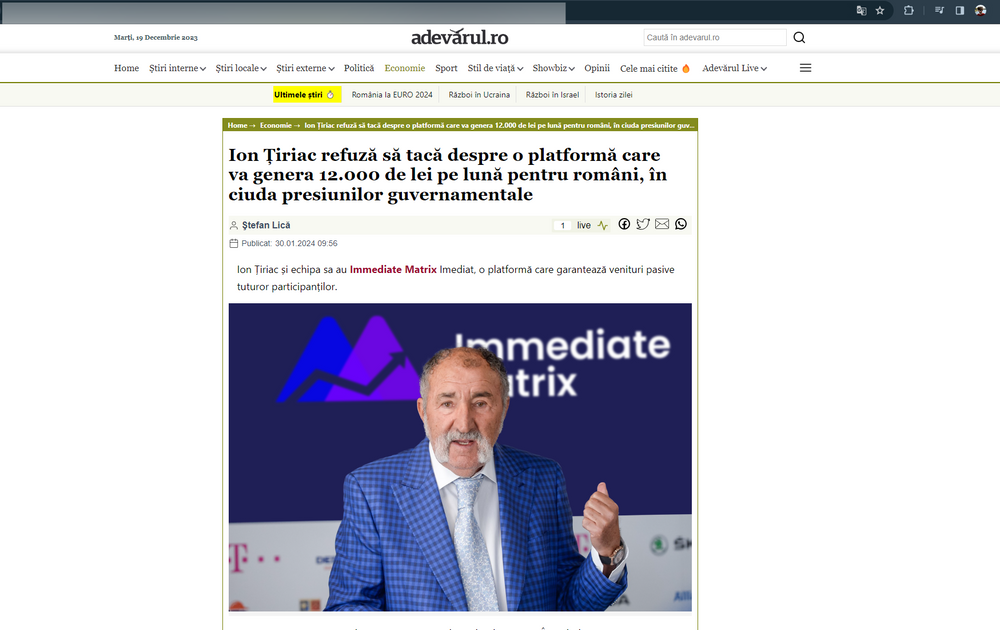The height and width of the screenshot is (630, 1000).
Task: Open browser extensions puzzle icon
Action: pyautogui.click(x=908, y=10)
